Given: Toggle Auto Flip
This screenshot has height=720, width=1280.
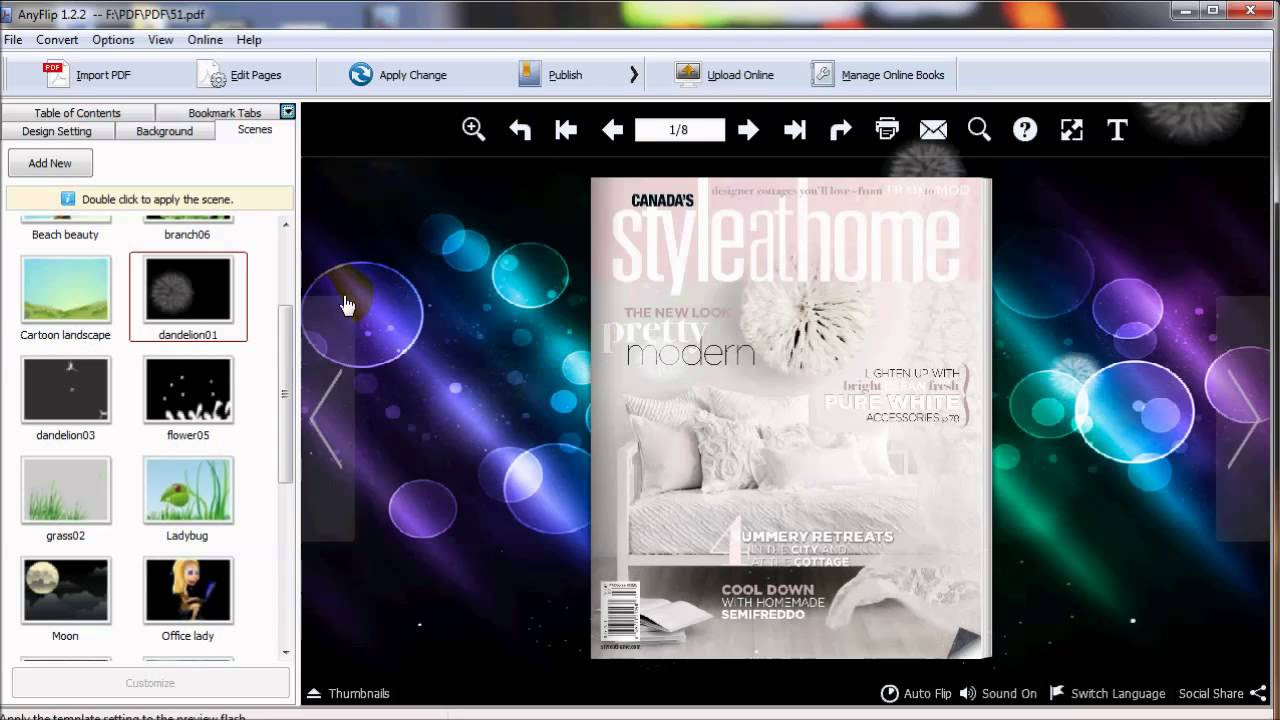Looking at the screenshot, I should click(916, 693).
